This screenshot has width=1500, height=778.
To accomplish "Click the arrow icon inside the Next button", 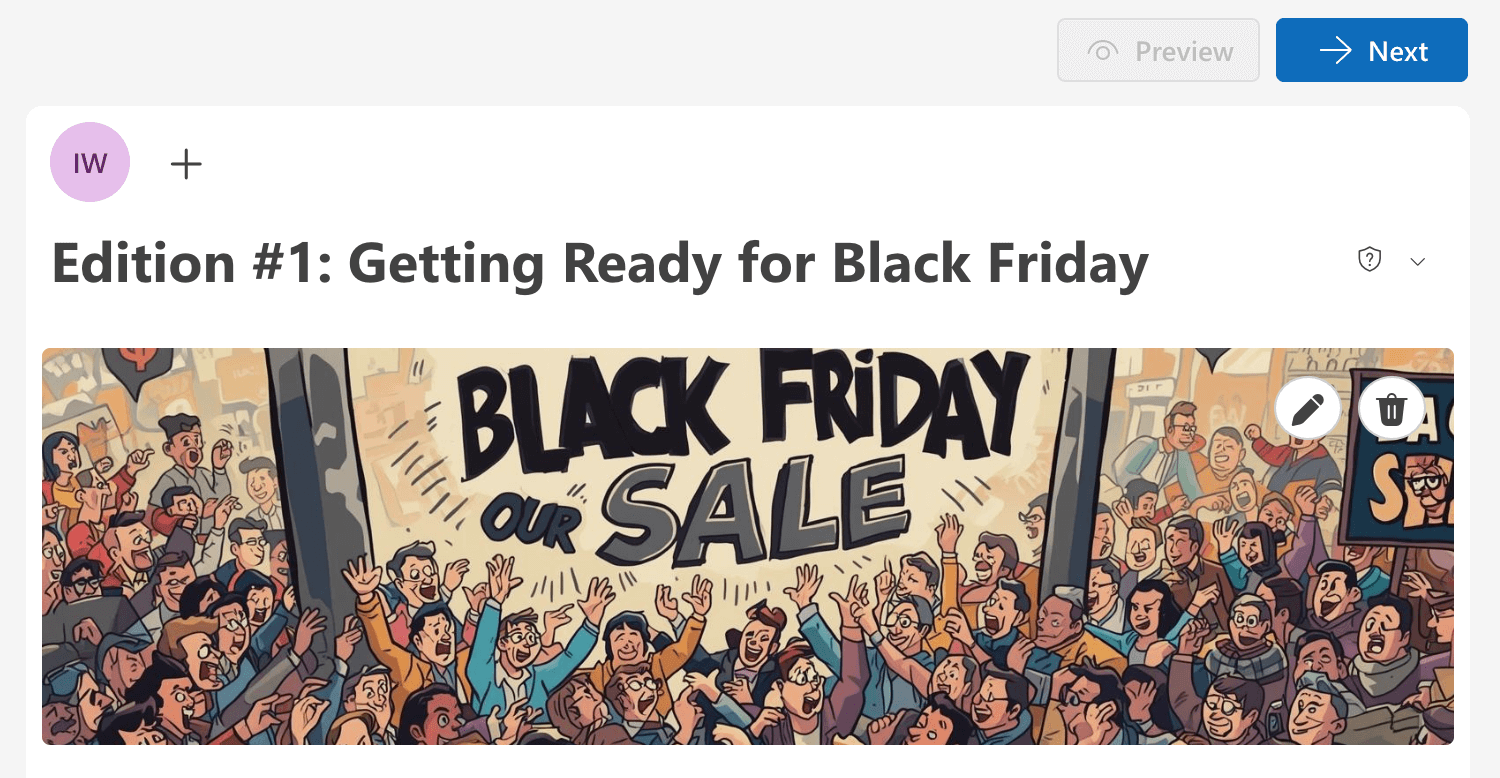I will tap(1336, 51).
